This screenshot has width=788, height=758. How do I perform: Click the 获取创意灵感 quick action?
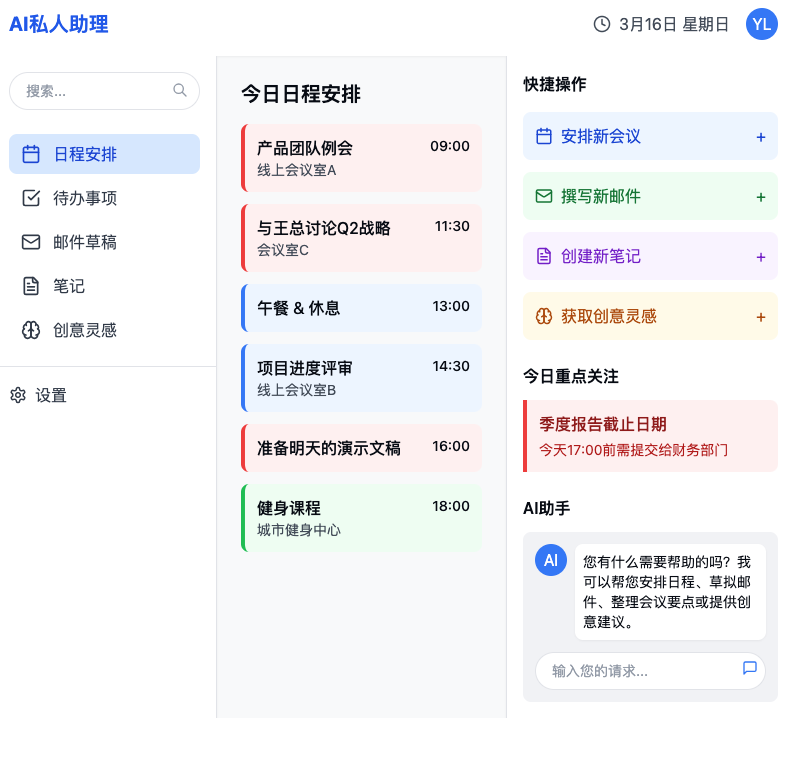pyautogui.click(x=650, y=316)
